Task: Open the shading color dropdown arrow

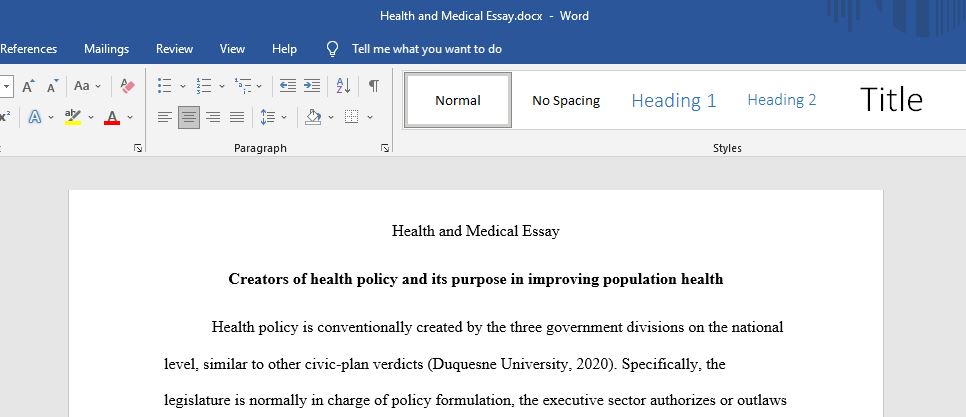Action: click(x=331, y=117)
